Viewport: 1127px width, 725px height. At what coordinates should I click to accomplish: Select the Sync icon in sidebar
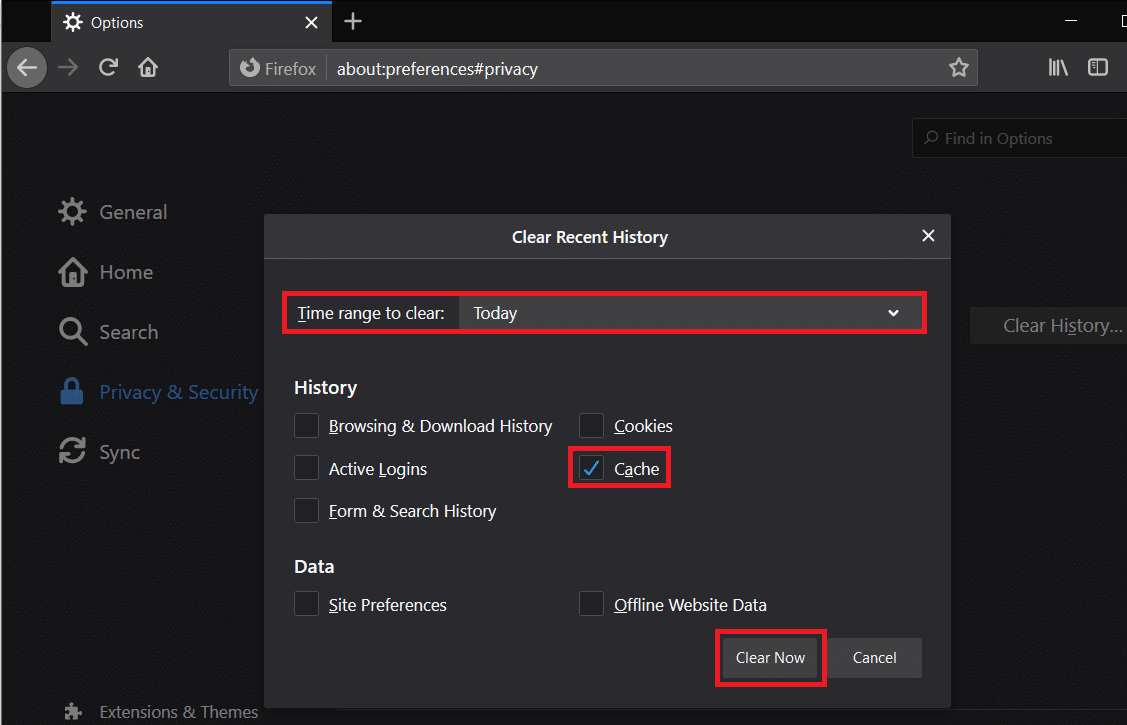[x=71, y=451]
